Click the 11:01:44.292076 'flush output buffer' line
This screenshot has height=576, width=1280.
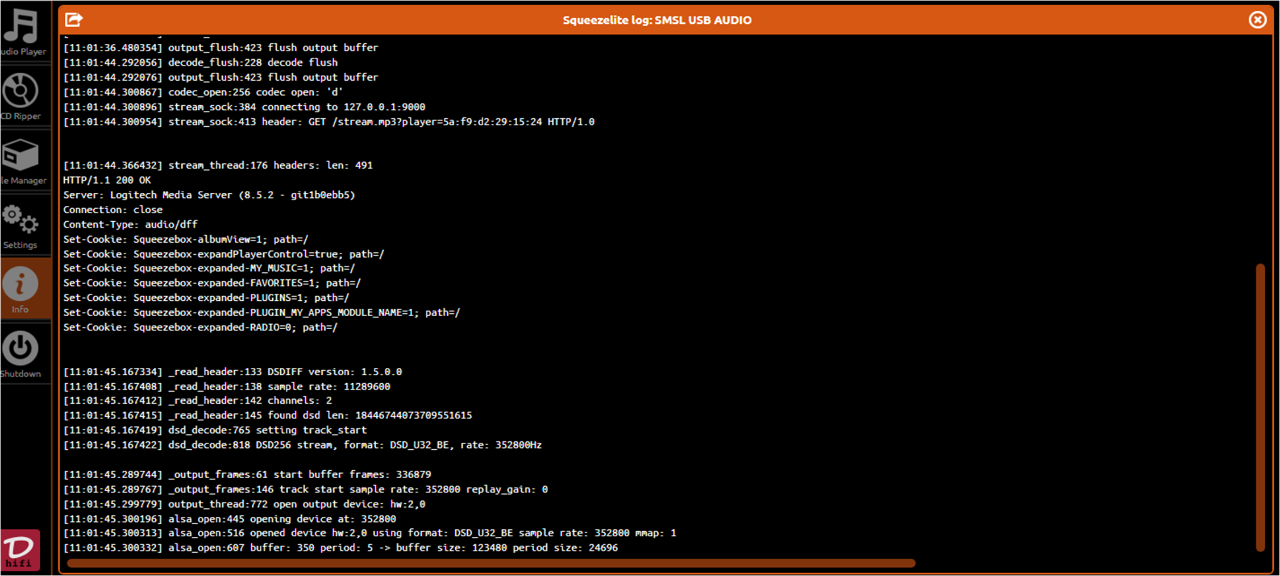click(x=220, y=77)
